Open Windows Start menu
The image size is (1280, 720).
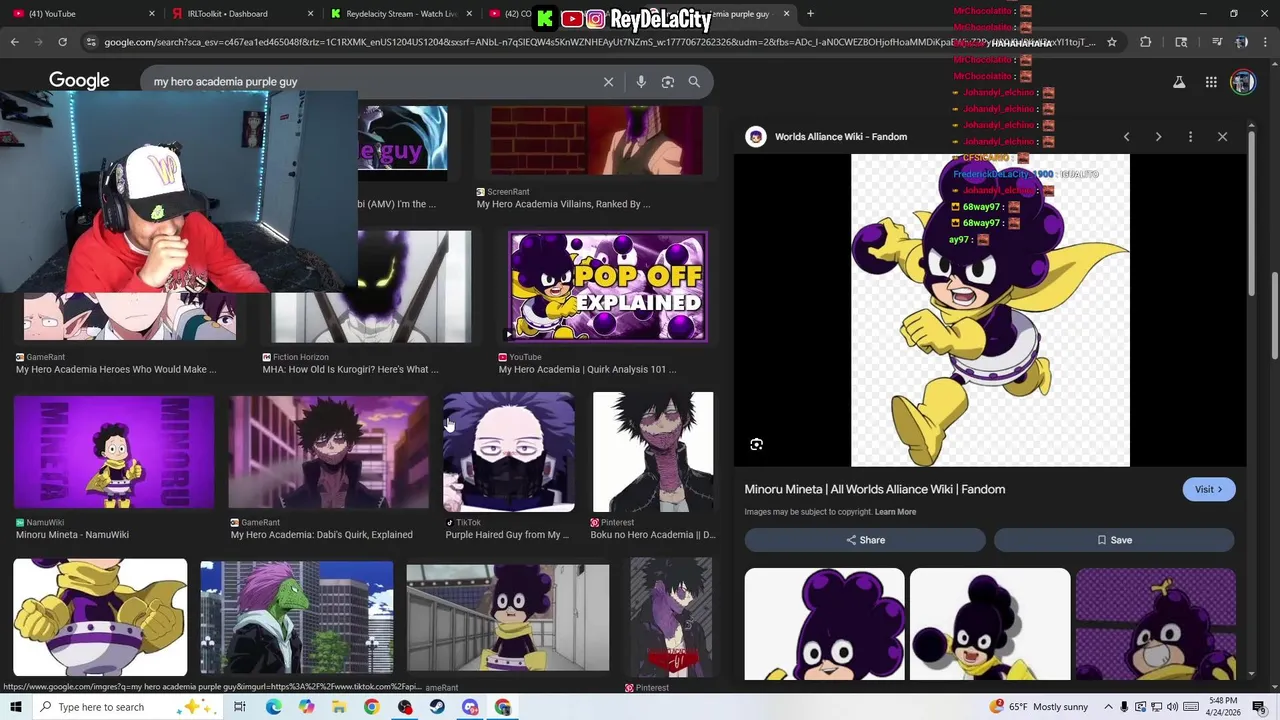point(16,707)
